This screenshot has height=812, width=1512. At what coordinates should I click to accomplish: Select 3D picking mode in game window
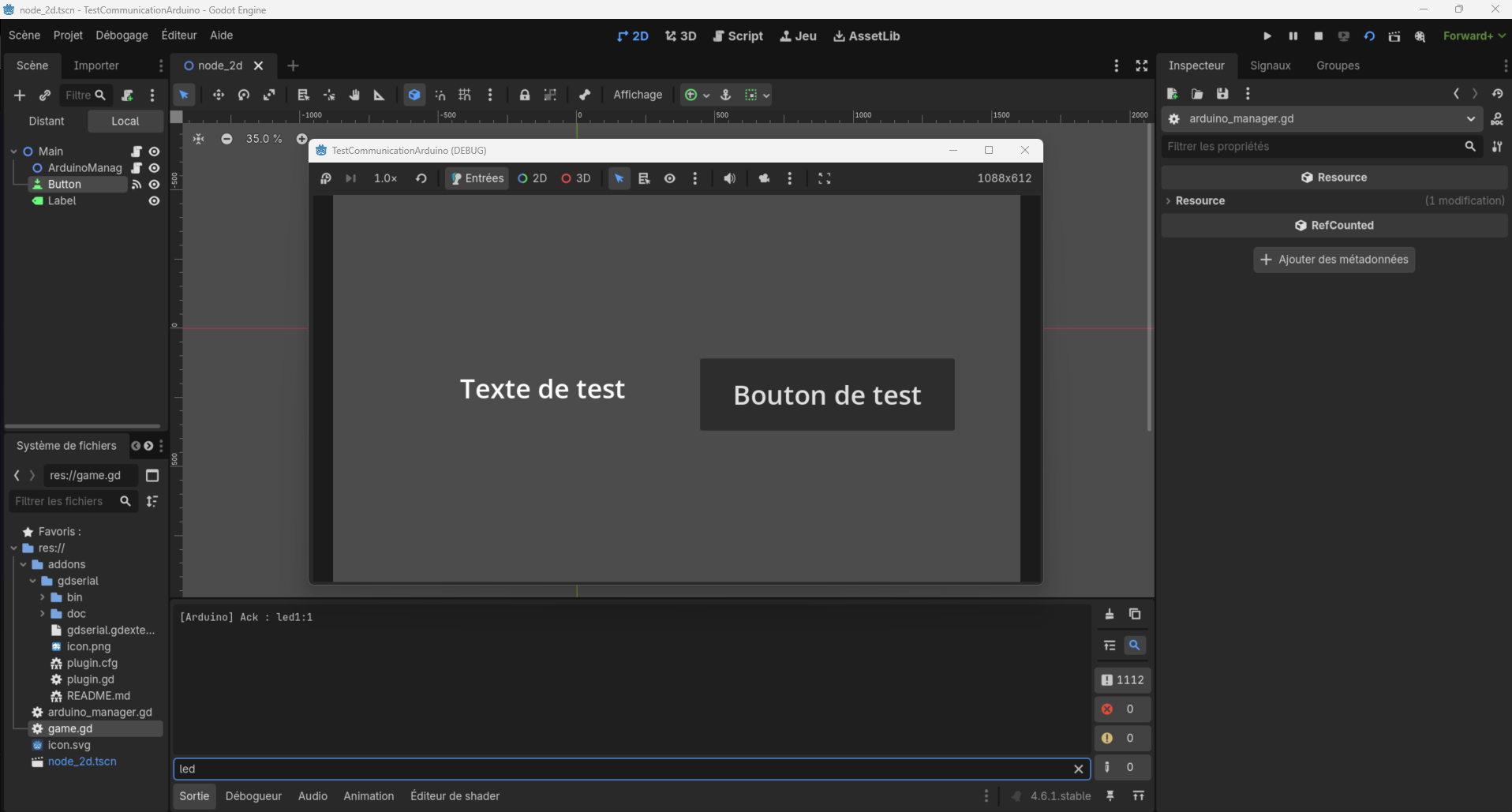576,178
